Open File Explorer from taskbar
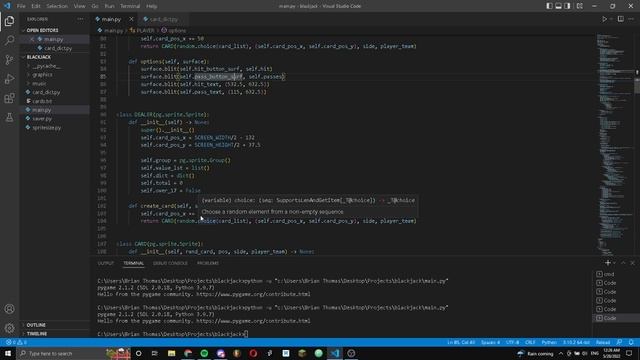Viewport: 640px width, 360px height. 171,353
